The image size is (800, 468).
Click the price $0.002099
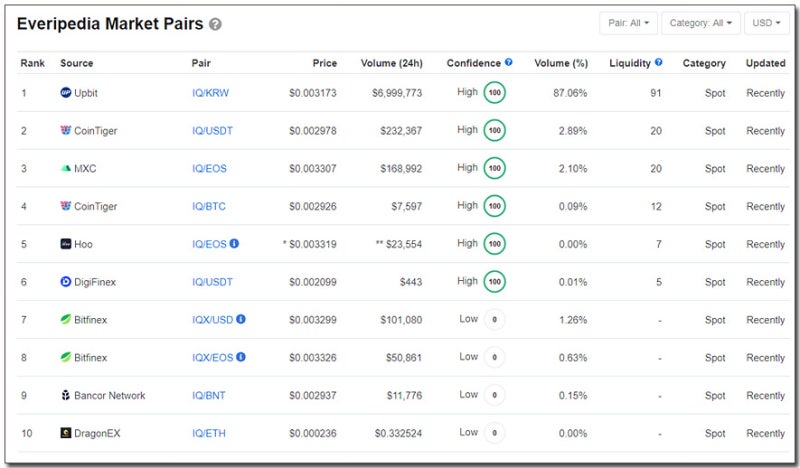pos(313,282)
